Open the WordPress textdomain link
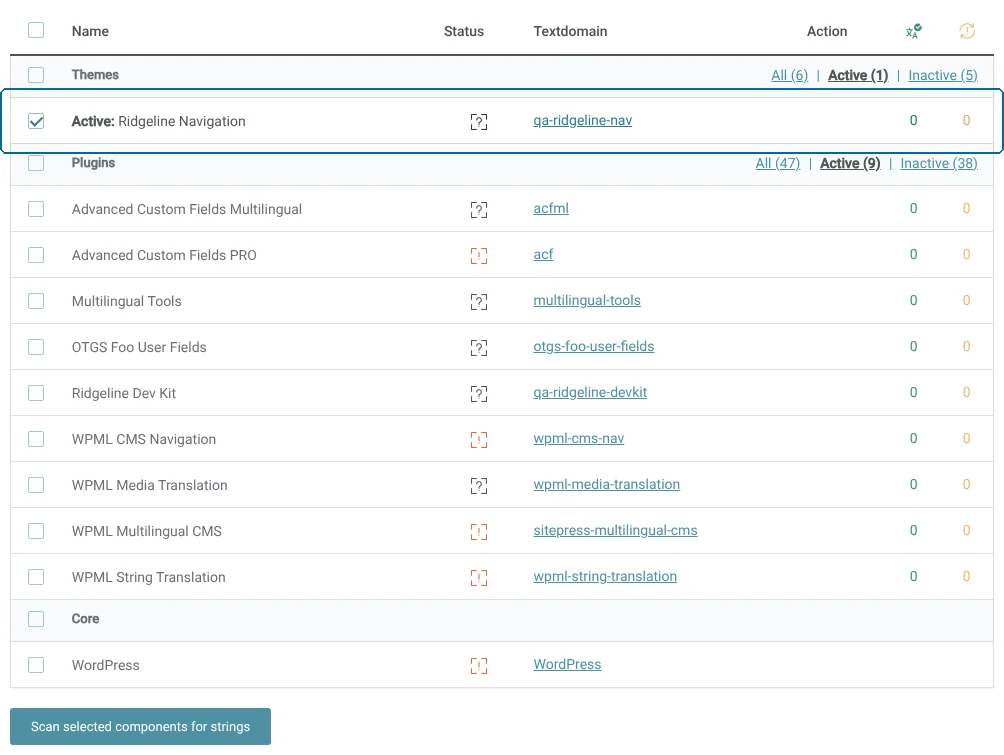The image size is (1004, 755). (x=567, y=665)
